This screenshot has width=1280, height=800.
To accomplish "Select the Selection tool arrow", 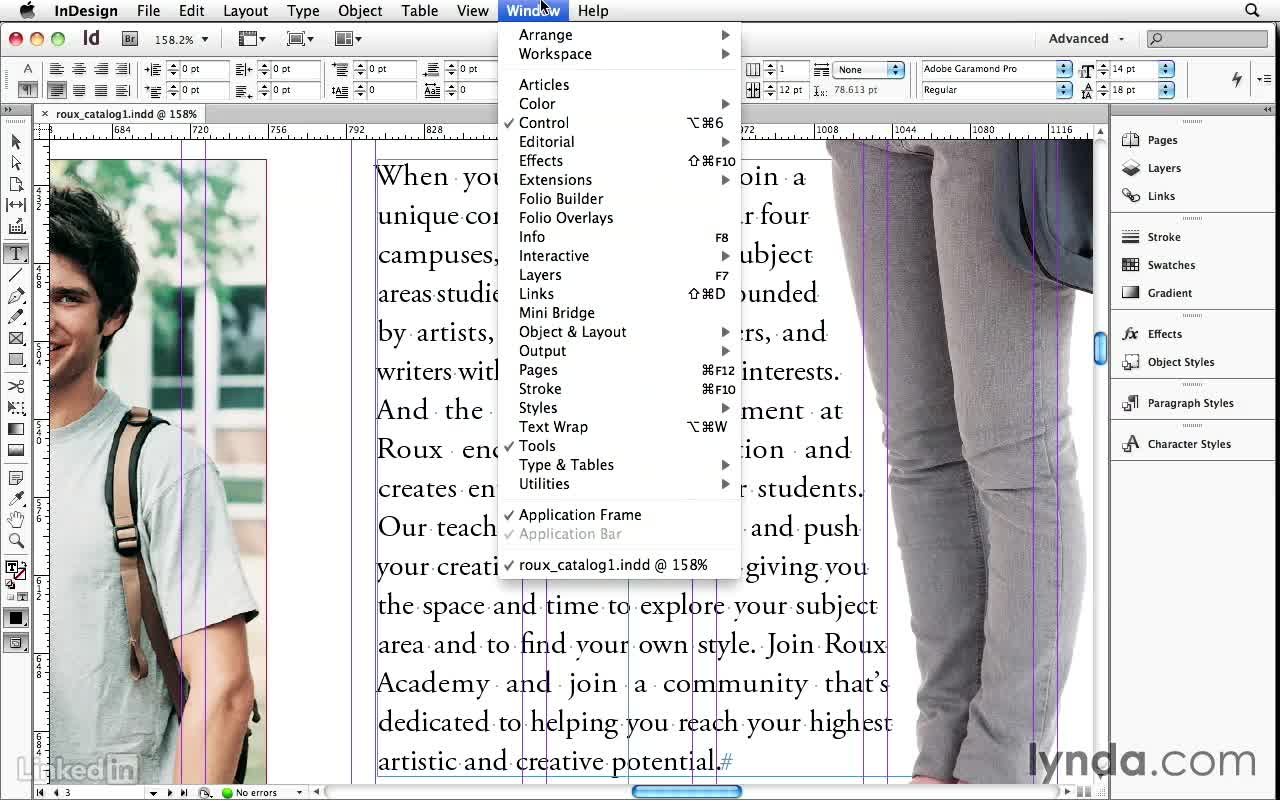I will coord(16,142).
